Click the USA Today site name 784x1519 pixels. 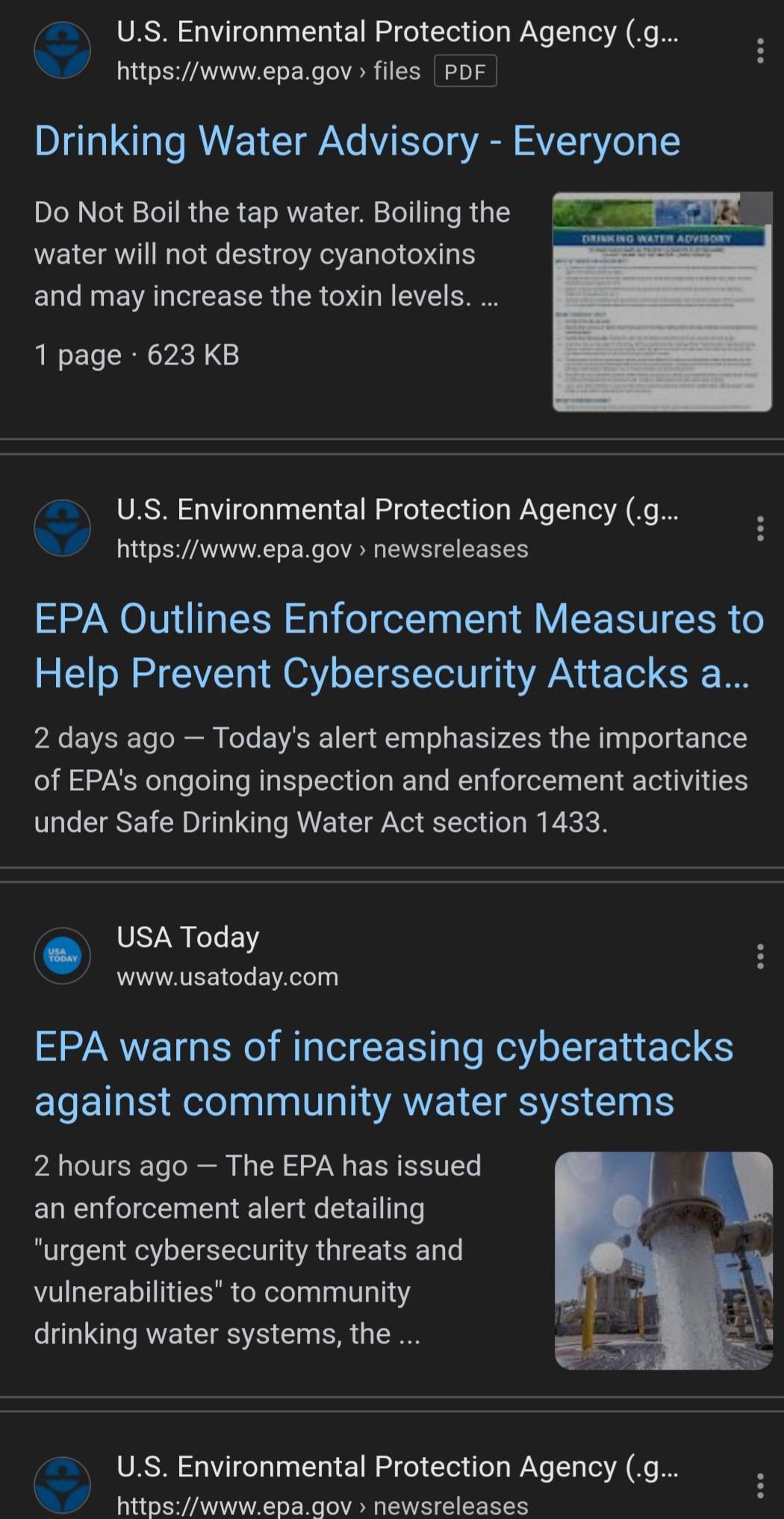click(187, 937)
